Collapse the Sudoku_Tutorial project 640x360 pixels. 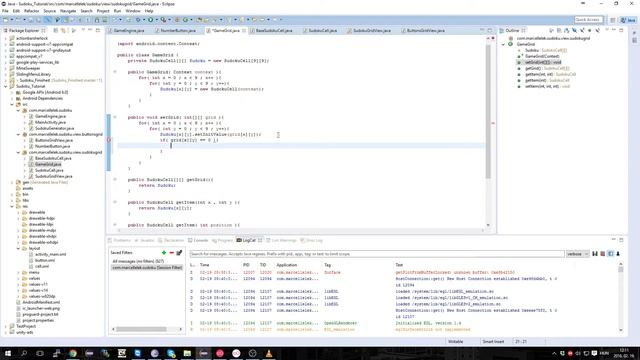[6, 86]
